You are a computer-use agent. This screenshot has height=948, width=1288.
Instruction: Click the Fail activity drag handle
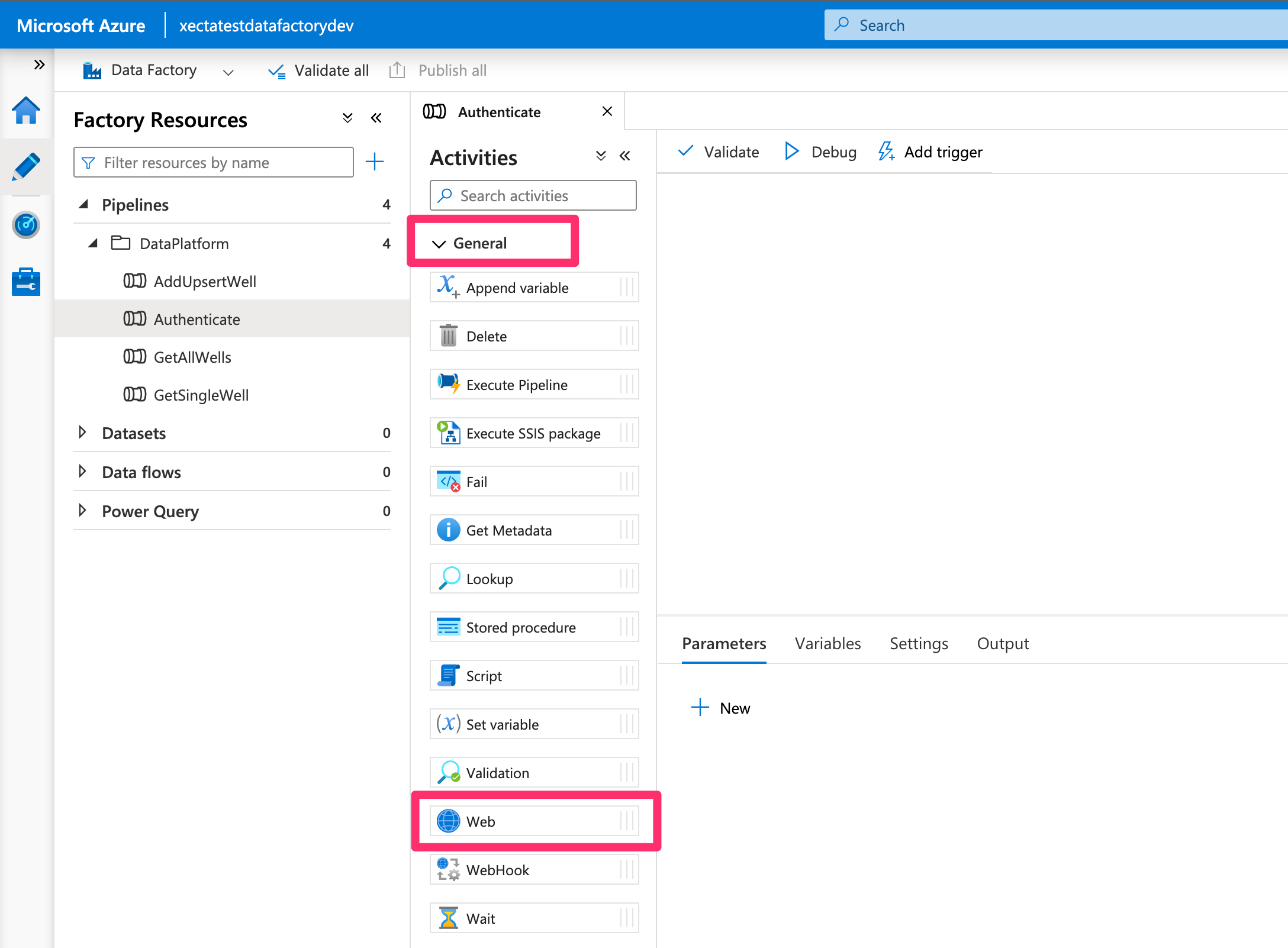(627, 481)
